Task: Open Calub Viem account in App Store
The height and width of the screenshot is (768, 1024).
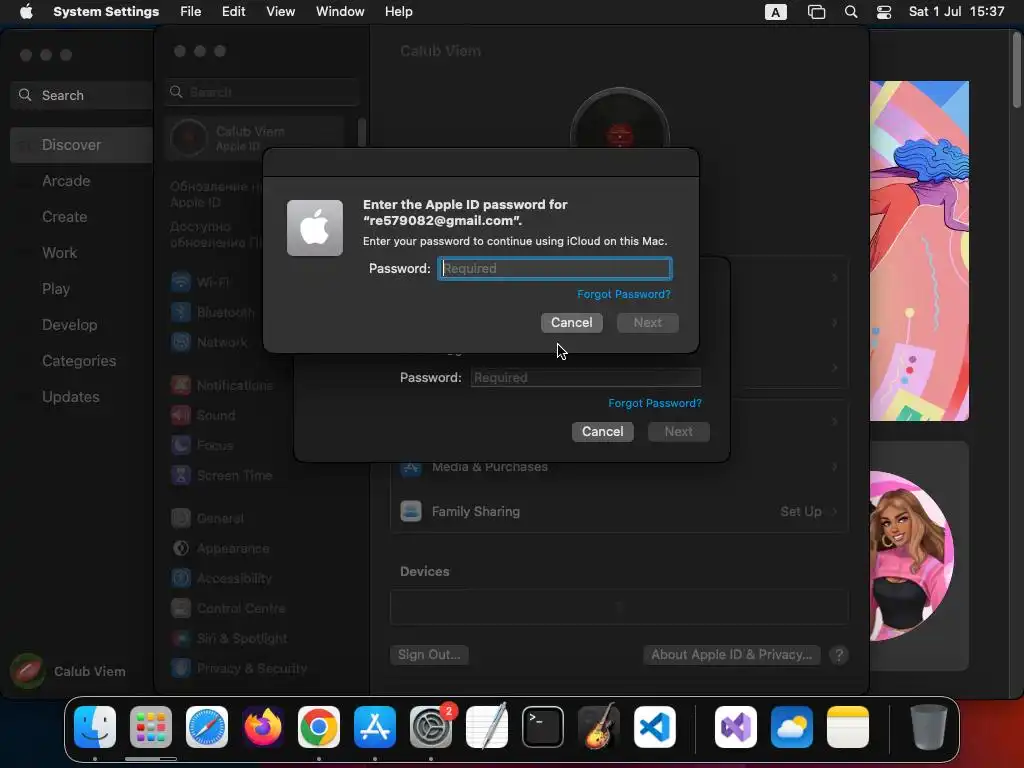Action: 69,671
